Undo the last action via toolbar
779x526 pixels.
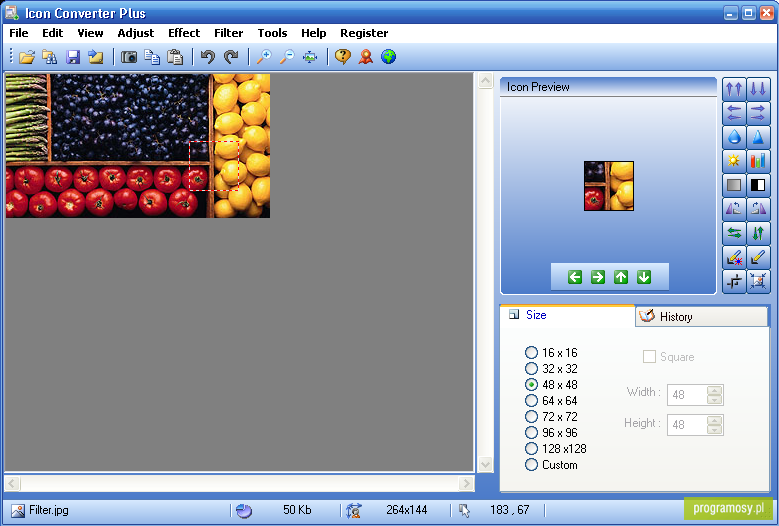coord(208,57)
